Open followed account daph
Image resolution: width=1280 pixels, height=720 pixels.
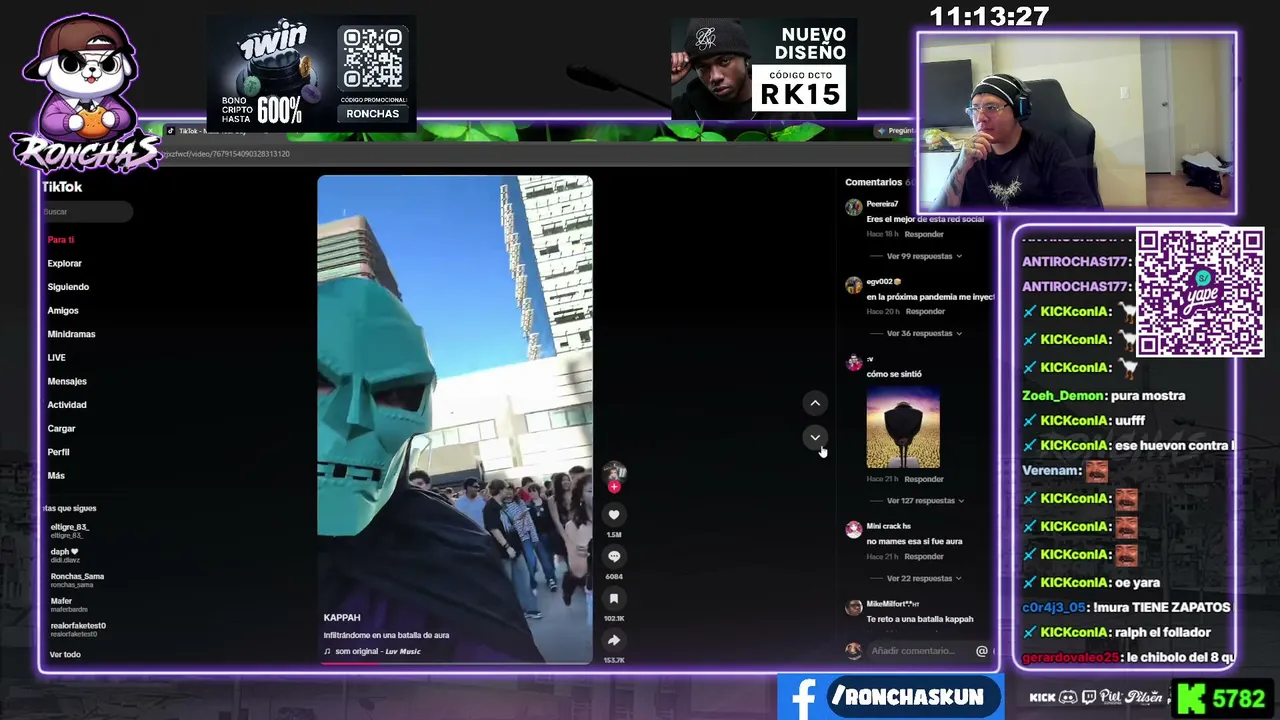point(65,554)
